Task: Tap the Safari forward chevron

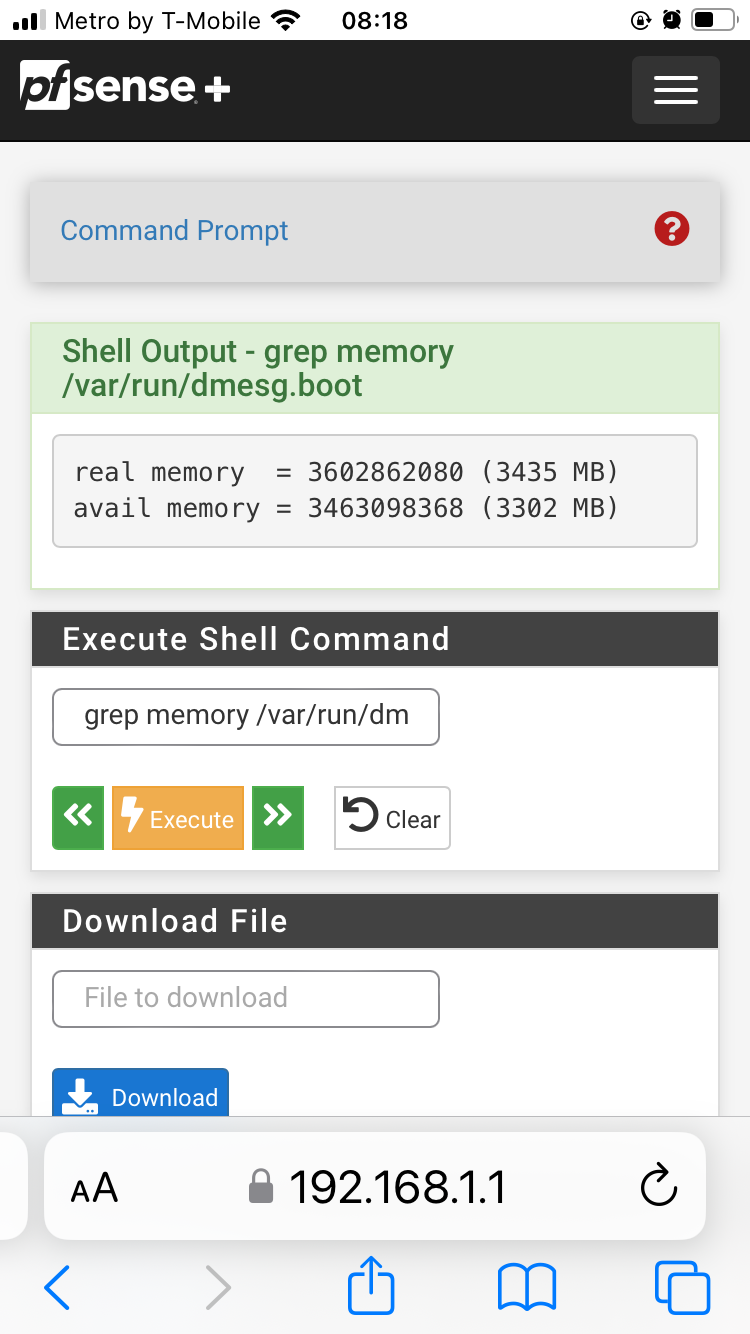Action: pyautogui.click(x=217, y=1286)
